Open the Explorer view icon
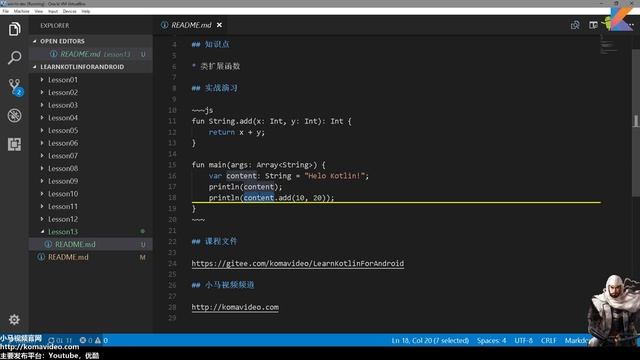This screenshot has width=640, height=360. tap(14, 29)
